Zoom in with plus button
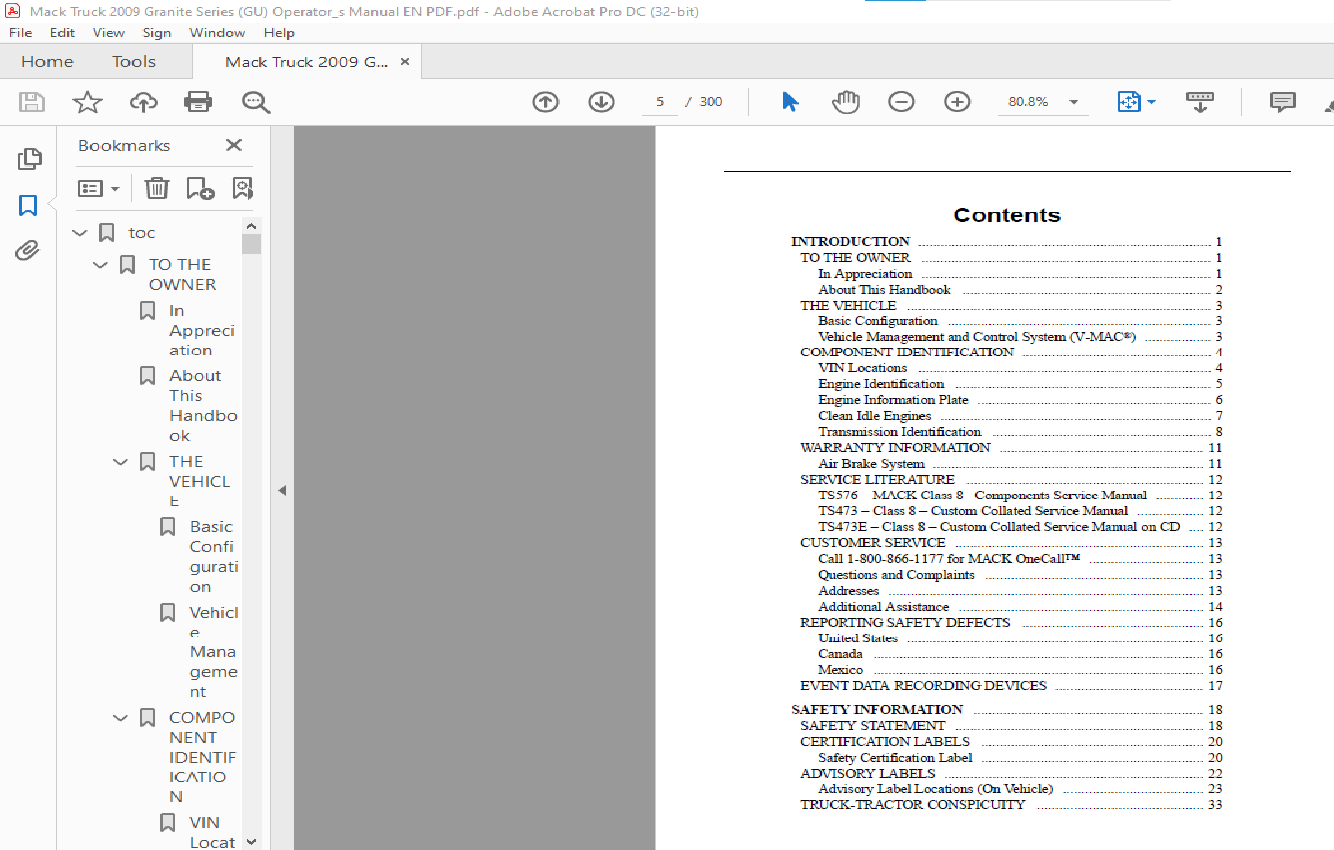 [957, 102]
